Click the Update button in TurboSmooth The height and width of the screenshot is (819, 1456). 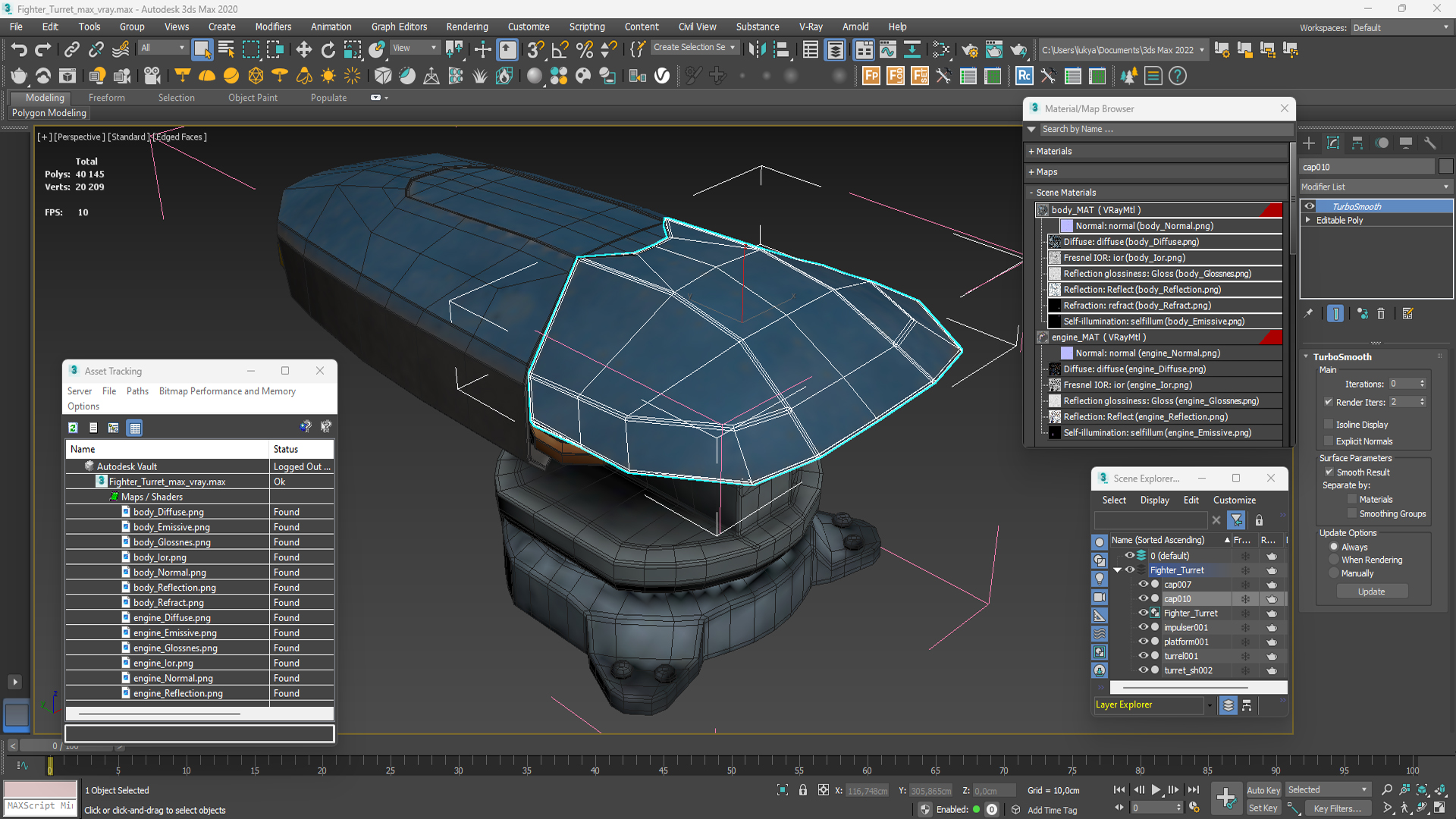pyautogui.click(x=1371, y=591)
